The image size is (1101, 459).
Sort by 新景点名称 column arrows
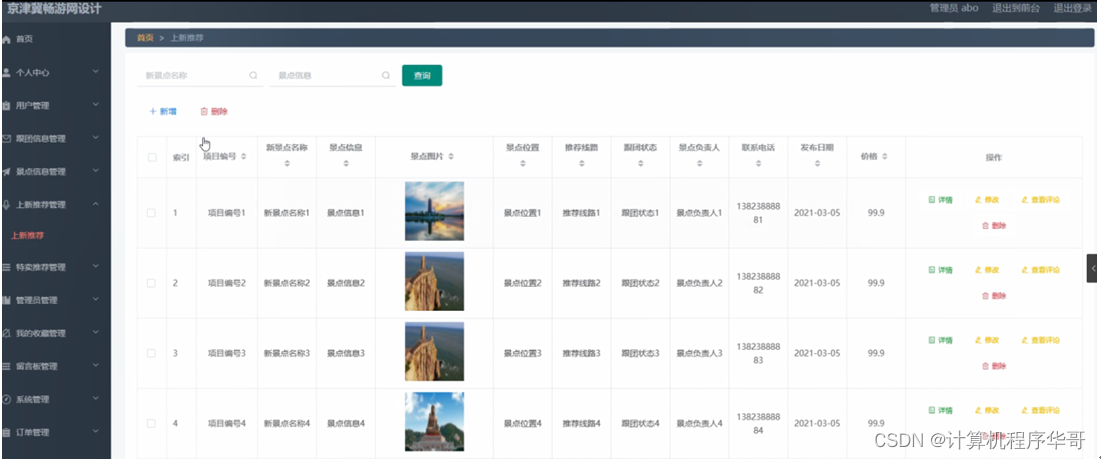pyautogui.click(x=286, y=164)
